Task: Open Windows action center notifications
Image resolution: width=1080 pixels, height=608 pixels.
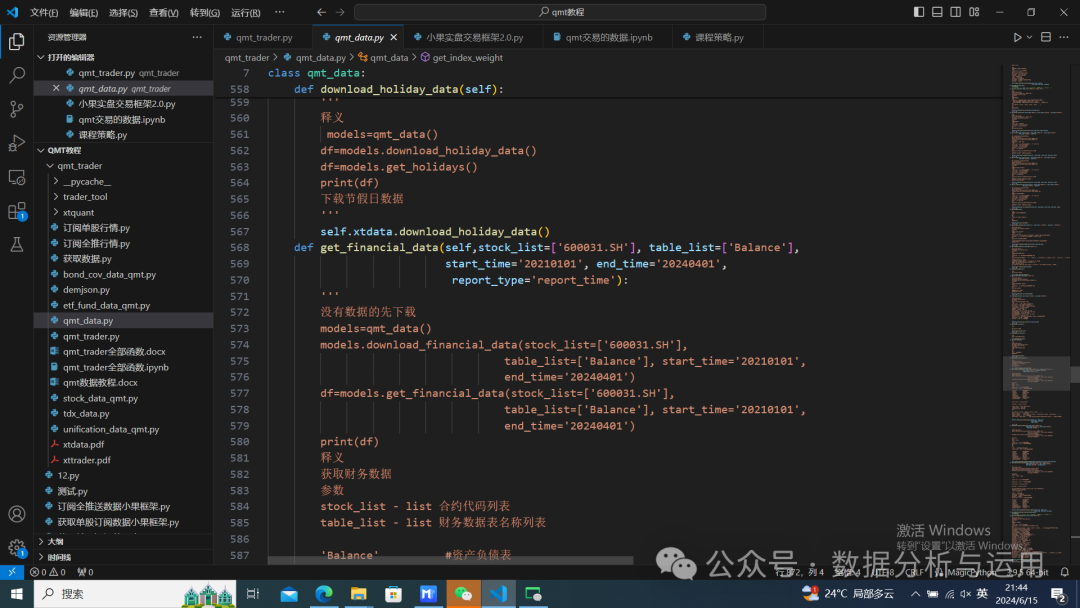Action: coord(1059,594)
